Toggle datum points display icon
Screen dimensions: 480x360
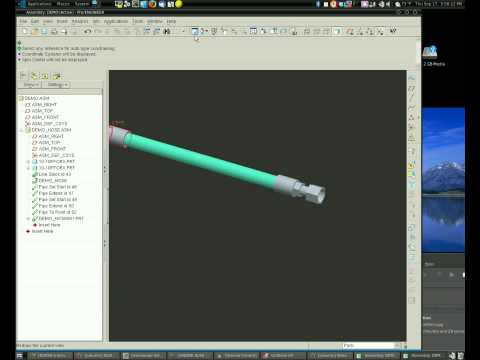click(370, 31)
